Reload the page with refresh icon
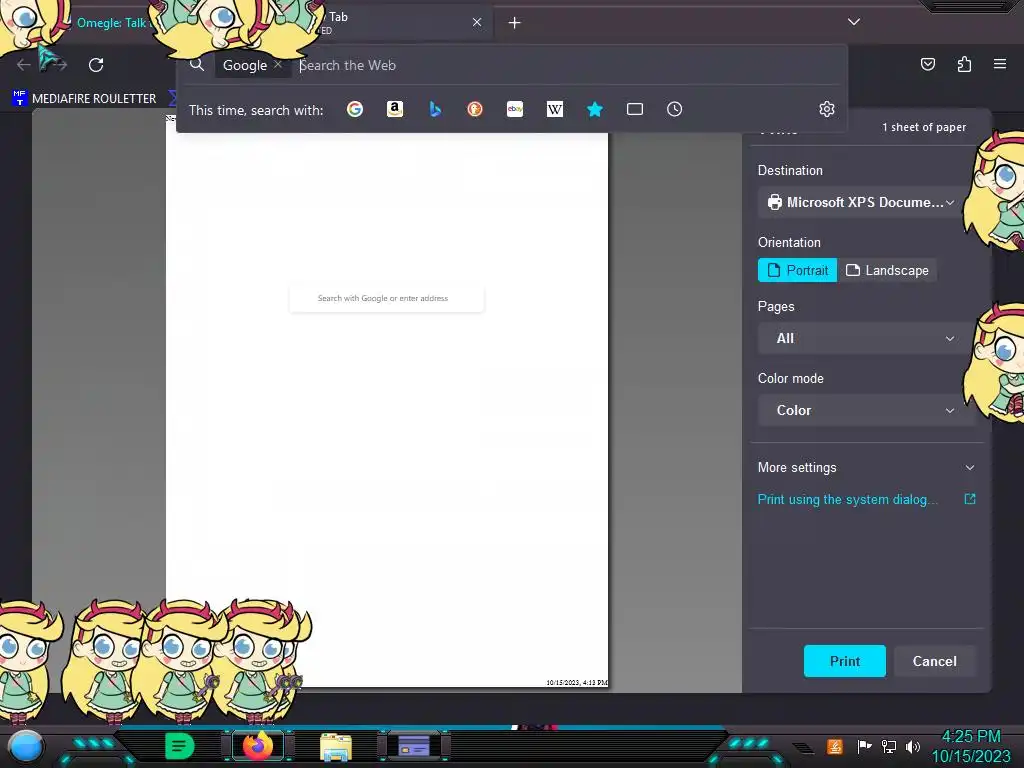Viewport: 1024px width, 768px height. (96, 65)
